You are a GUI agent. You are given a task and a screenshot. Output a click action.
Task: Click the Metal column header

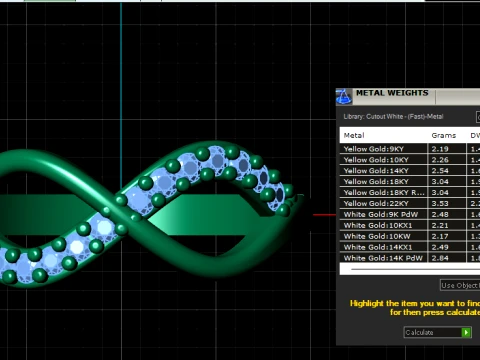tap(354, 135)
